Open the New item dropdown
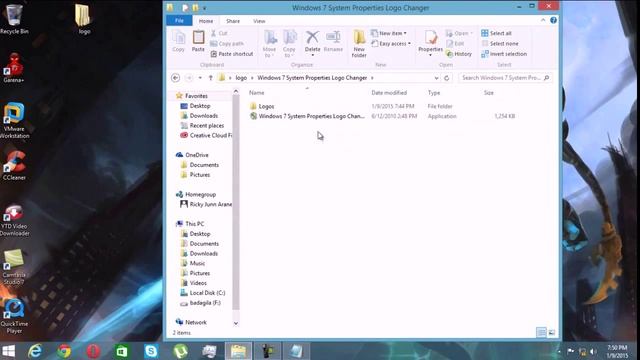Image resolution: width=640 pixels, height=360 pixels. click(389, 33)
